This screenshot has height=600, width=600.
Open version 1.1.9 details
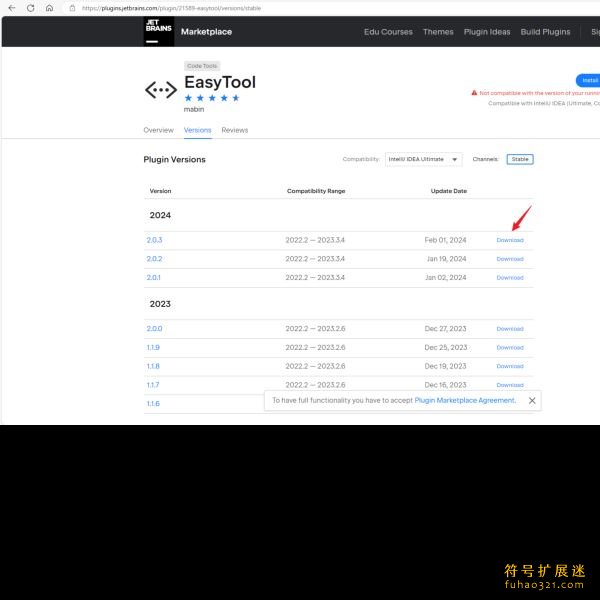click(153, 347)
